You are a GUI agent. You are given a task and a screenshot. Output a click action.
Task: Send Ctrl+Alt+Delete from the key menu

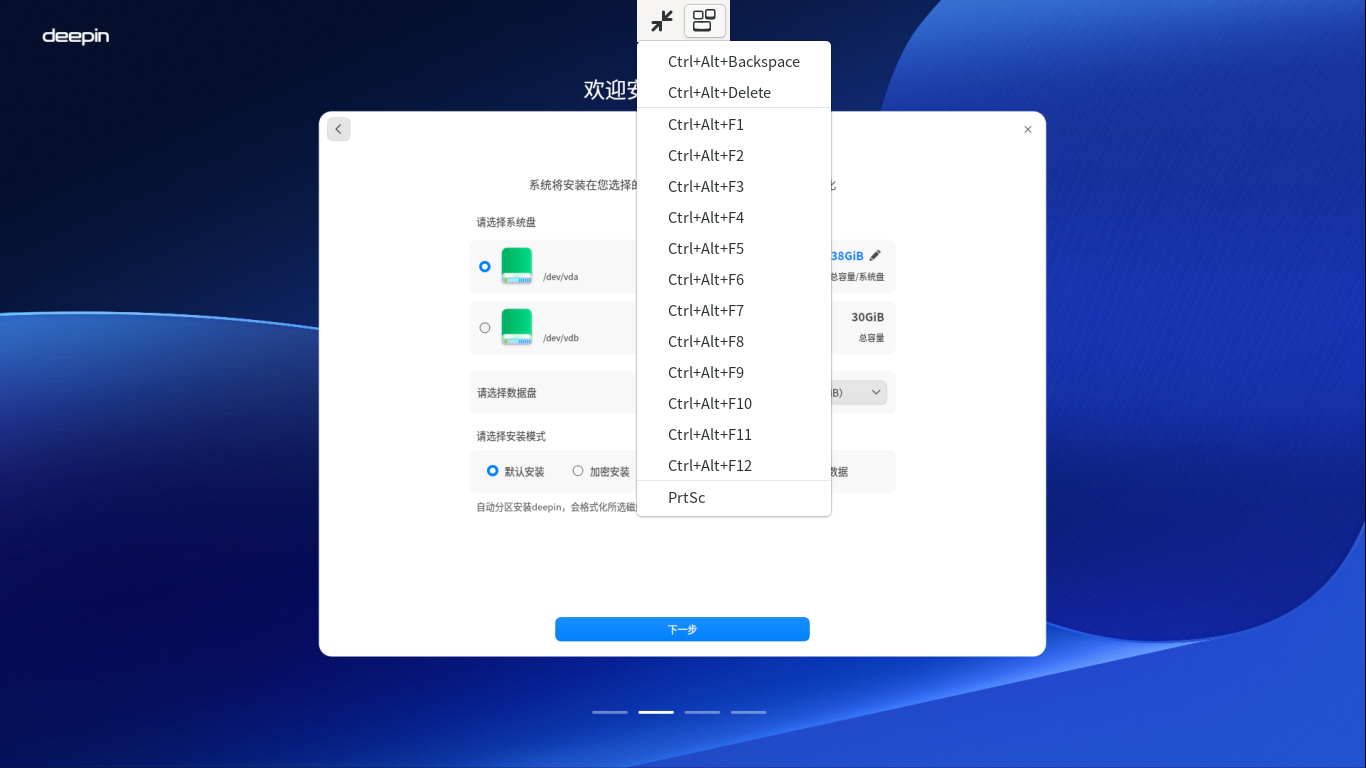click(734, 92)
